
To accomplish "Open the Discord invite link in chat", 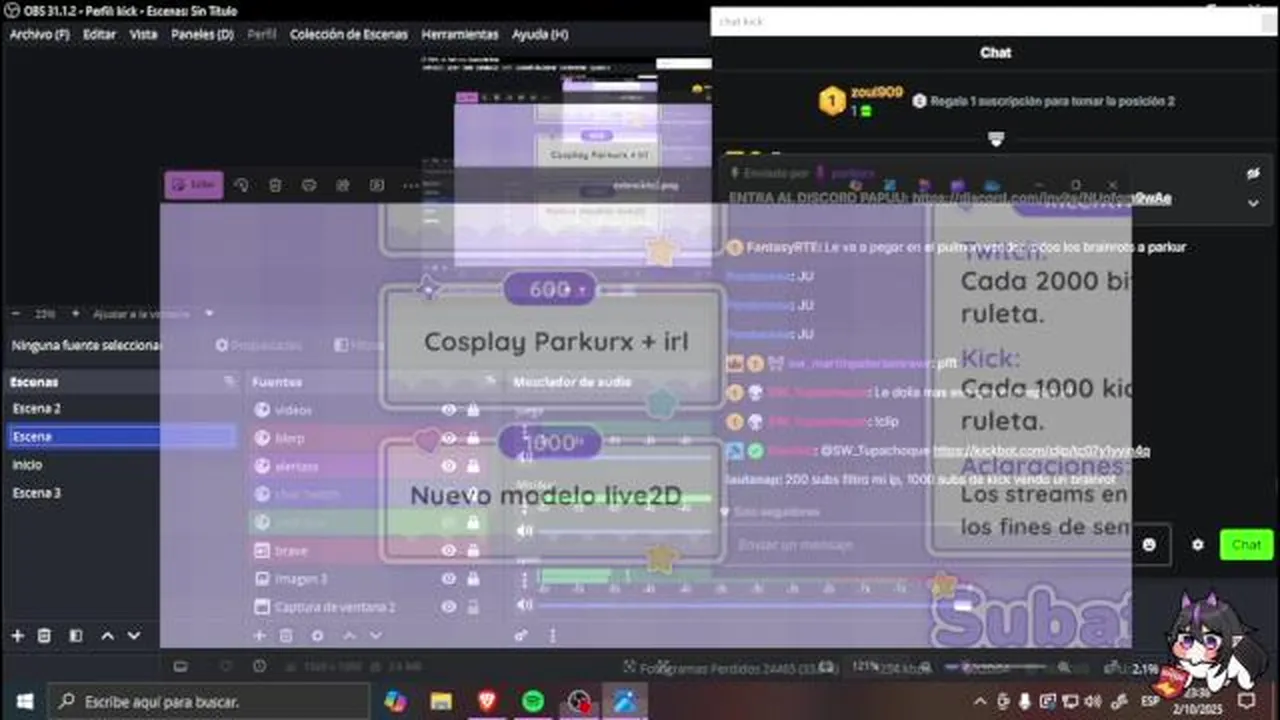I will coord(1042,198).
